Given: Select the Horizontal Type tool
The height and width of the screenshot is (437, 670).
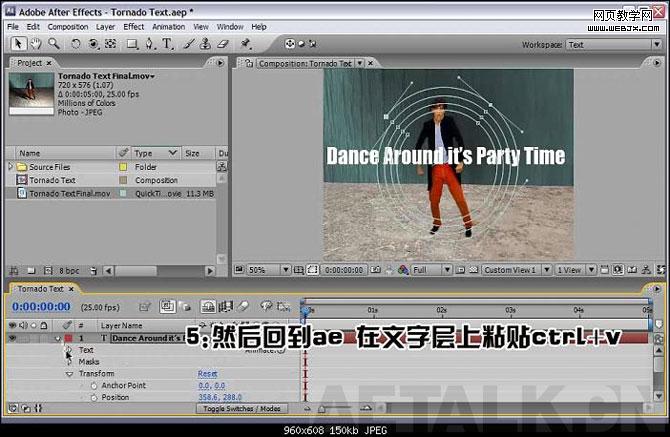Looking at the screenshot, I should pyautogui.click(x=167, y=44).
